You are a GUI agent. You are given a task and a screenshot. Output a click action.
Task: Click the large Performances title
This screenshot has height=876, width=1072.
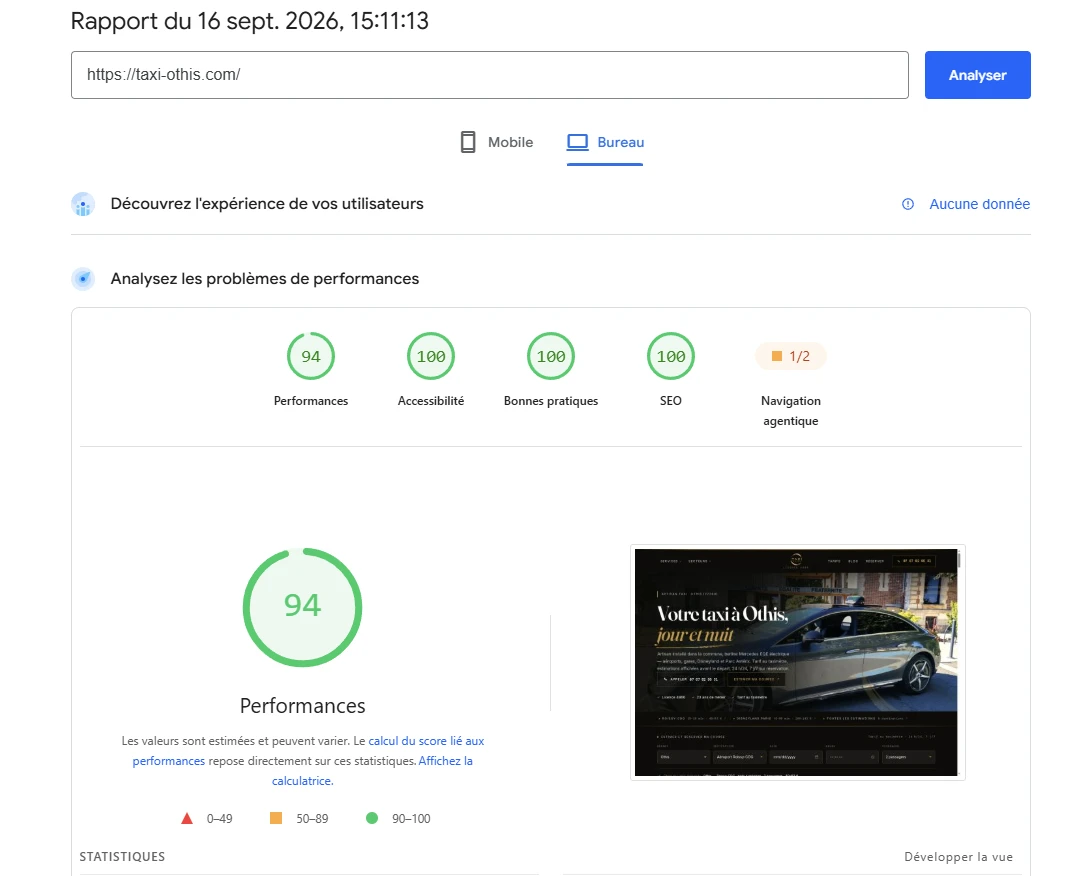tap(302, 706)
